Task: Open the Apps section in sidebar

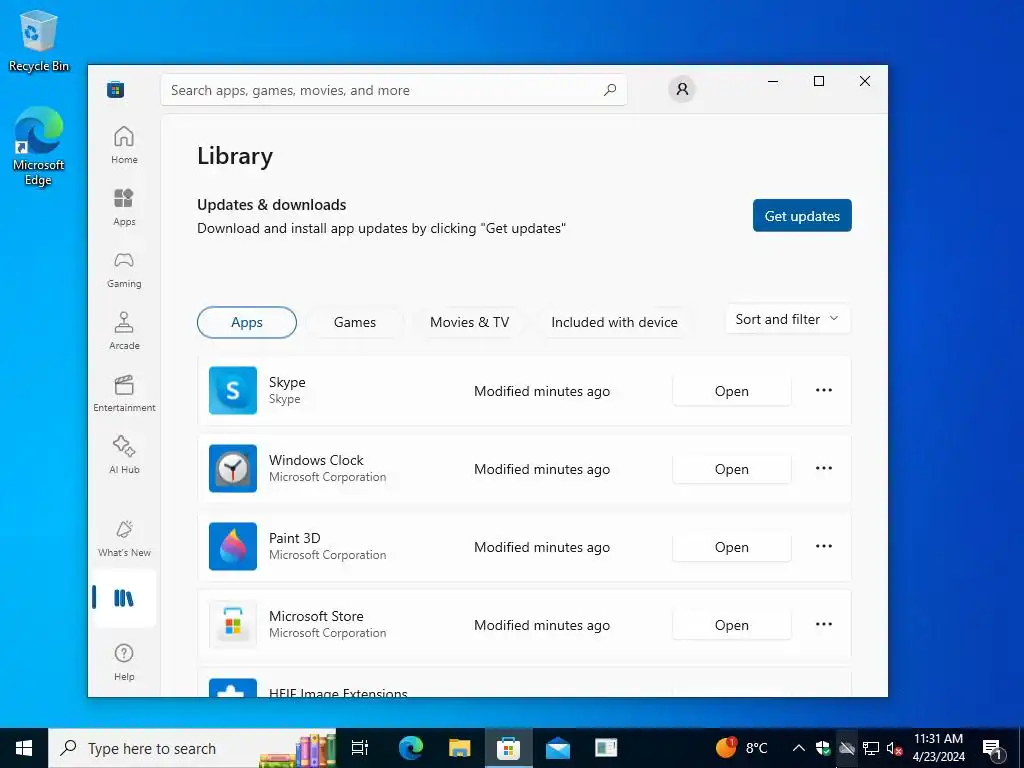Action: click(124, 207)
